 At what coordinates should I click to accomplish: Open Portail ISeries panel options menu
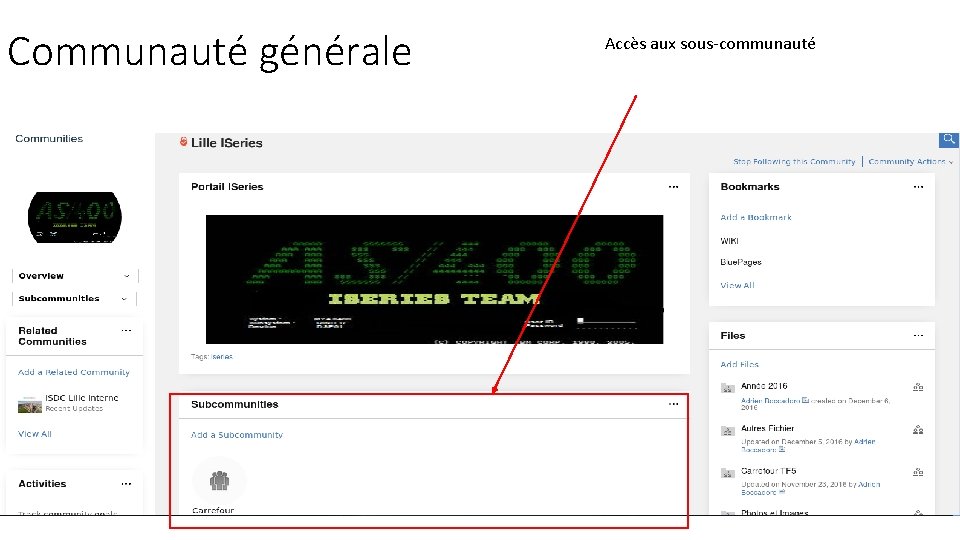(673, 187)
